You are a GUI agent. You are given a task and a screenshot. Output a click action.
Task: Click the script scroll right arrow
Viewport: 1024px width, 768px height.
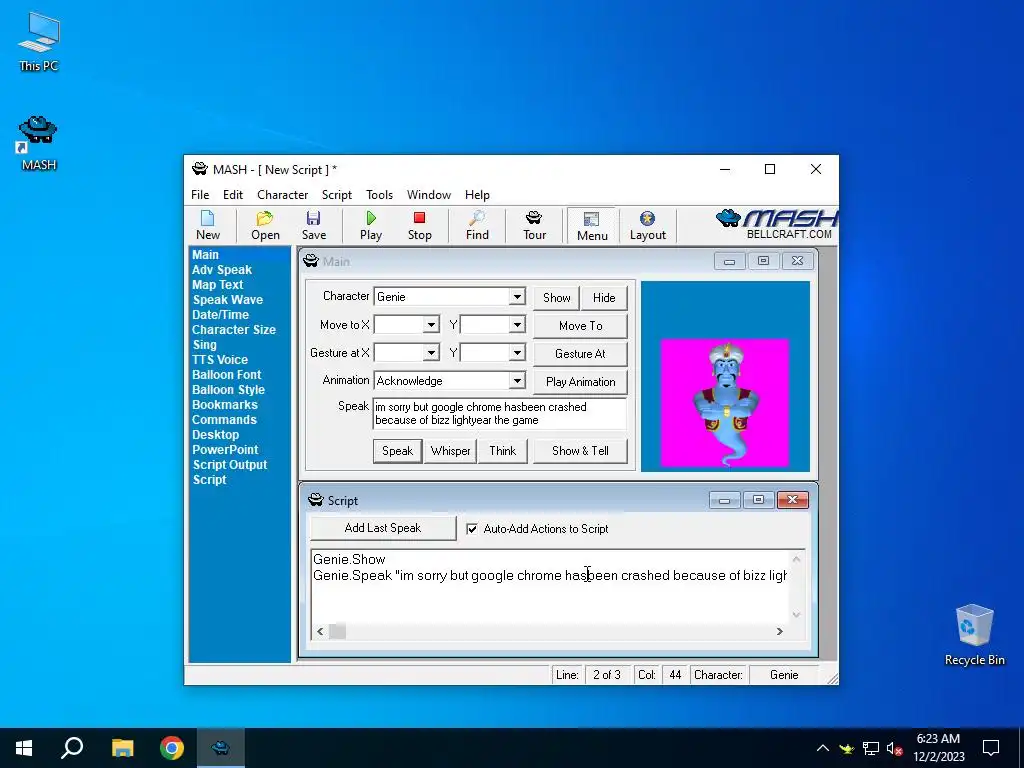point(779,631)
